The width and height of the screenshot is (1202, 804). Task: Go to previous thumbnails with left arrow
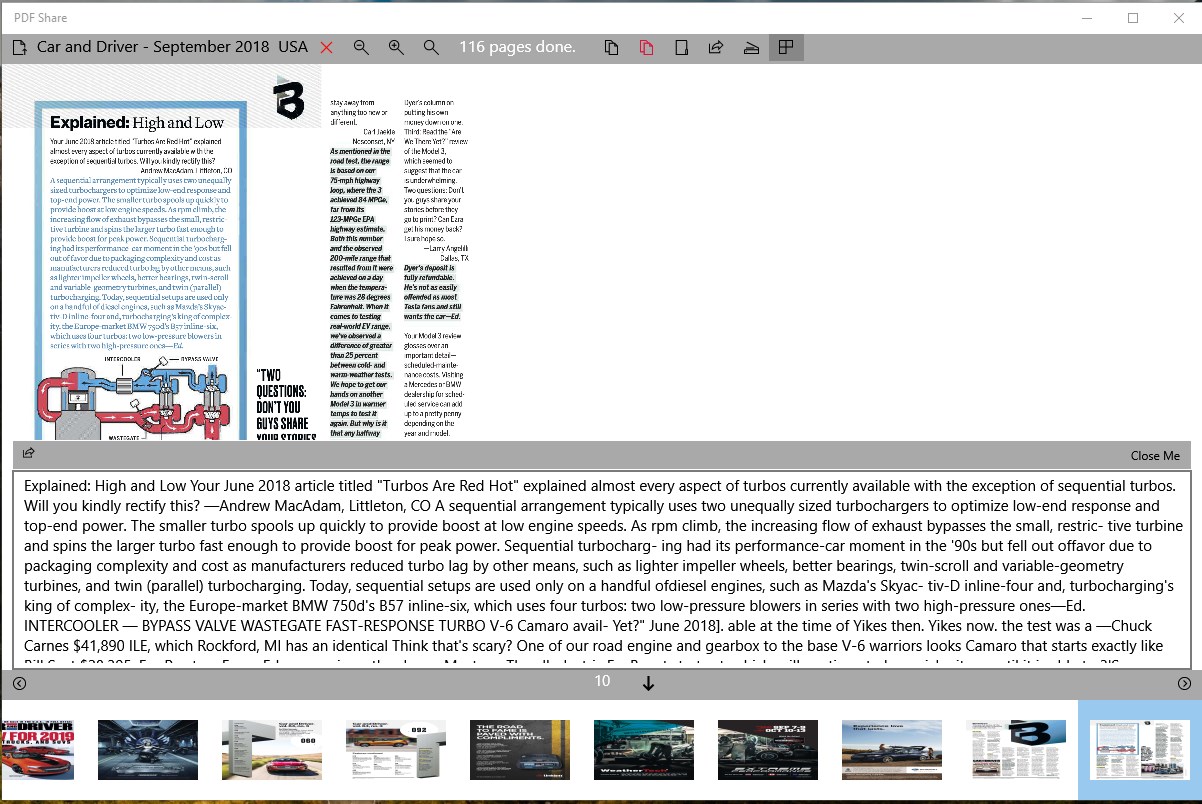(x=19, y=684)
